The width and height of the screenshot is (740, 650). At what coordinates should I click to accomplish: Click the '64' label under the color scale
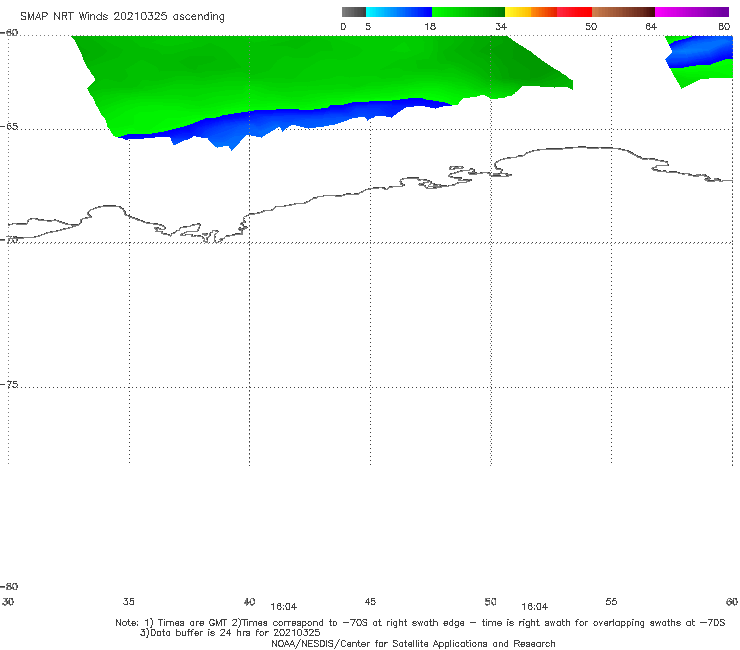coord(651,27)
